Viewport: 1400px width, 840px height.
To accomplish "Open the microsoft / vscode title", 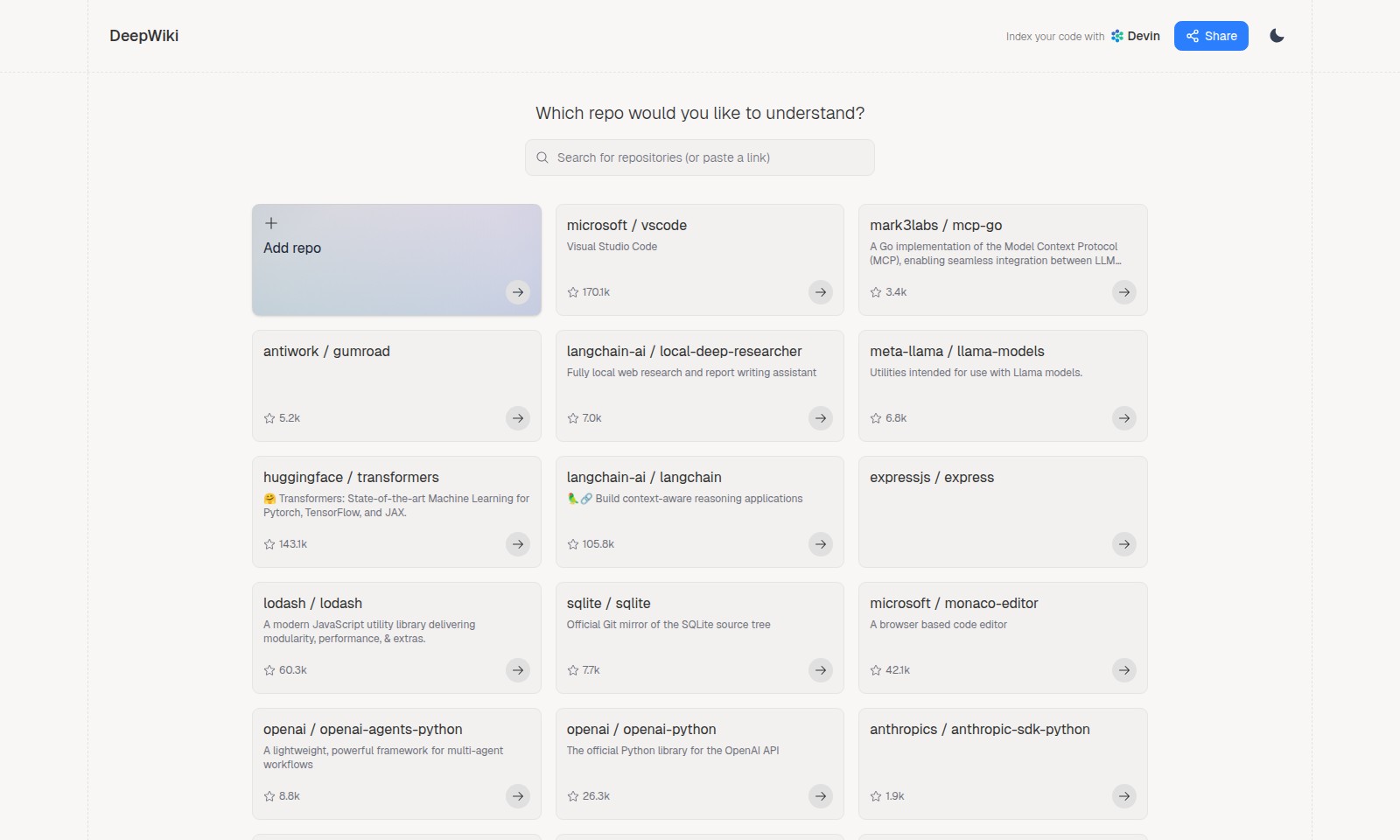I will click(626, 225).
